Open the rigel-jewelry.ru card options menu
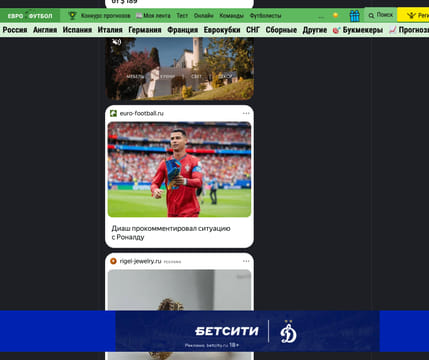Image resolution: width=429 pixels, height=360 pixels. tap(246, 261)
